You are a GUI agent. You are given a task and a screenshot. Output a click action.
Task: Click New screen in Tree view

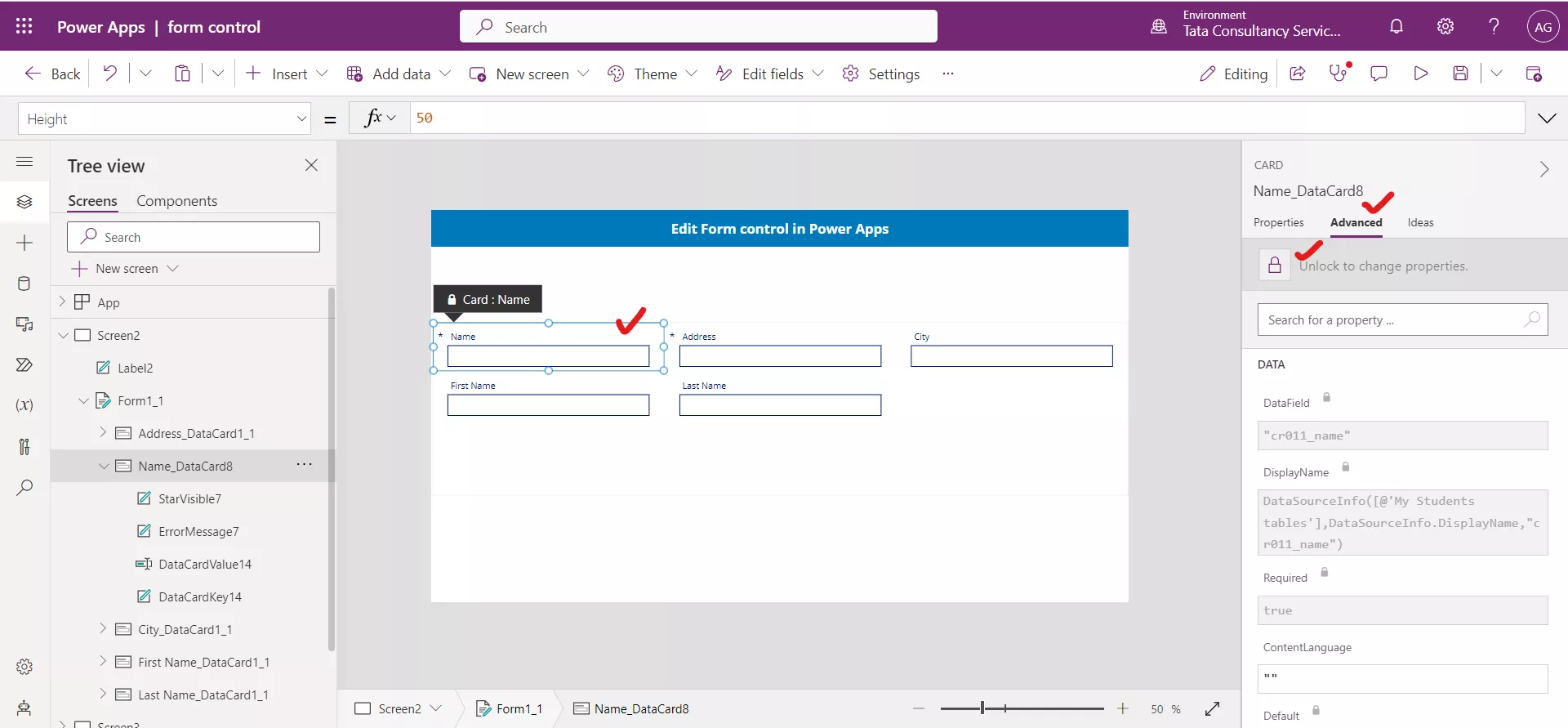click(x=125, y=268)
